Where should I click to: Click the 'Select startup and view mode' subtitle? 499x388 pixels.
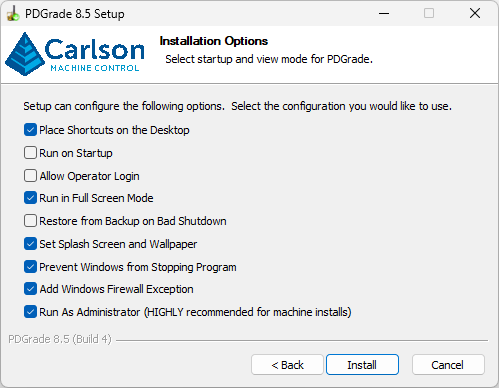269,59
